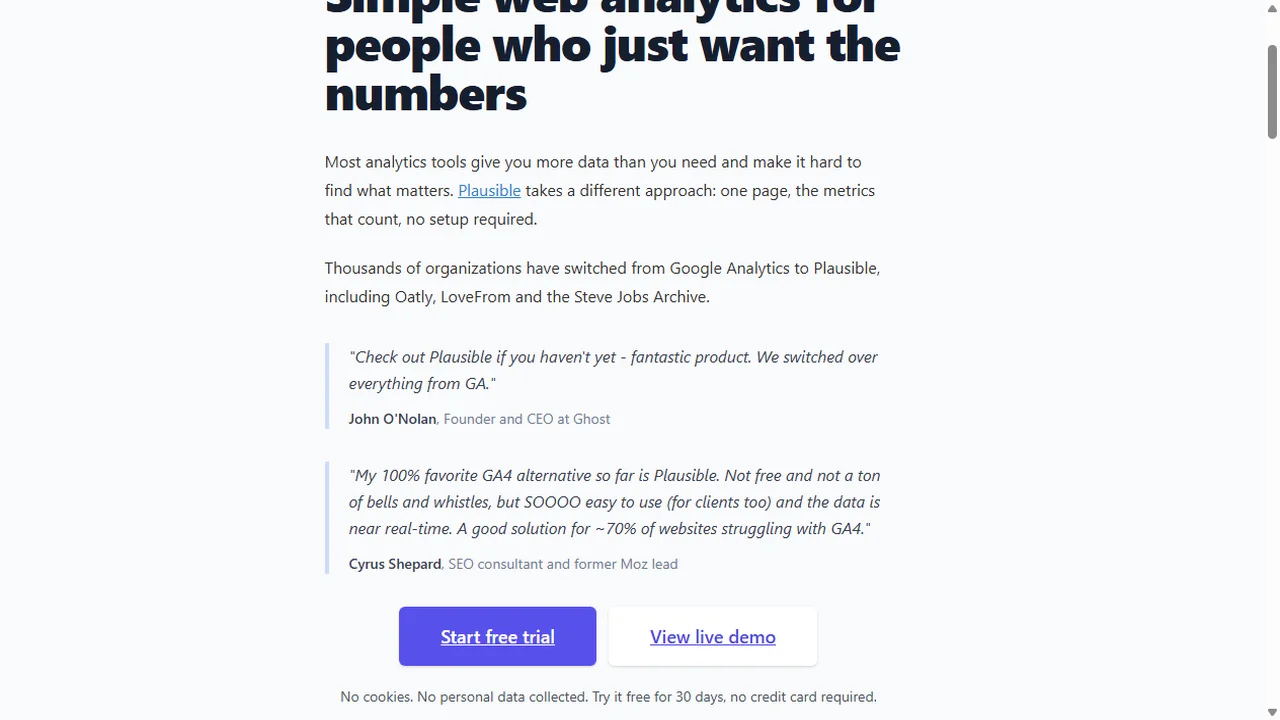Click the empty scrollbar track below the thumb

click(1272, 420)
